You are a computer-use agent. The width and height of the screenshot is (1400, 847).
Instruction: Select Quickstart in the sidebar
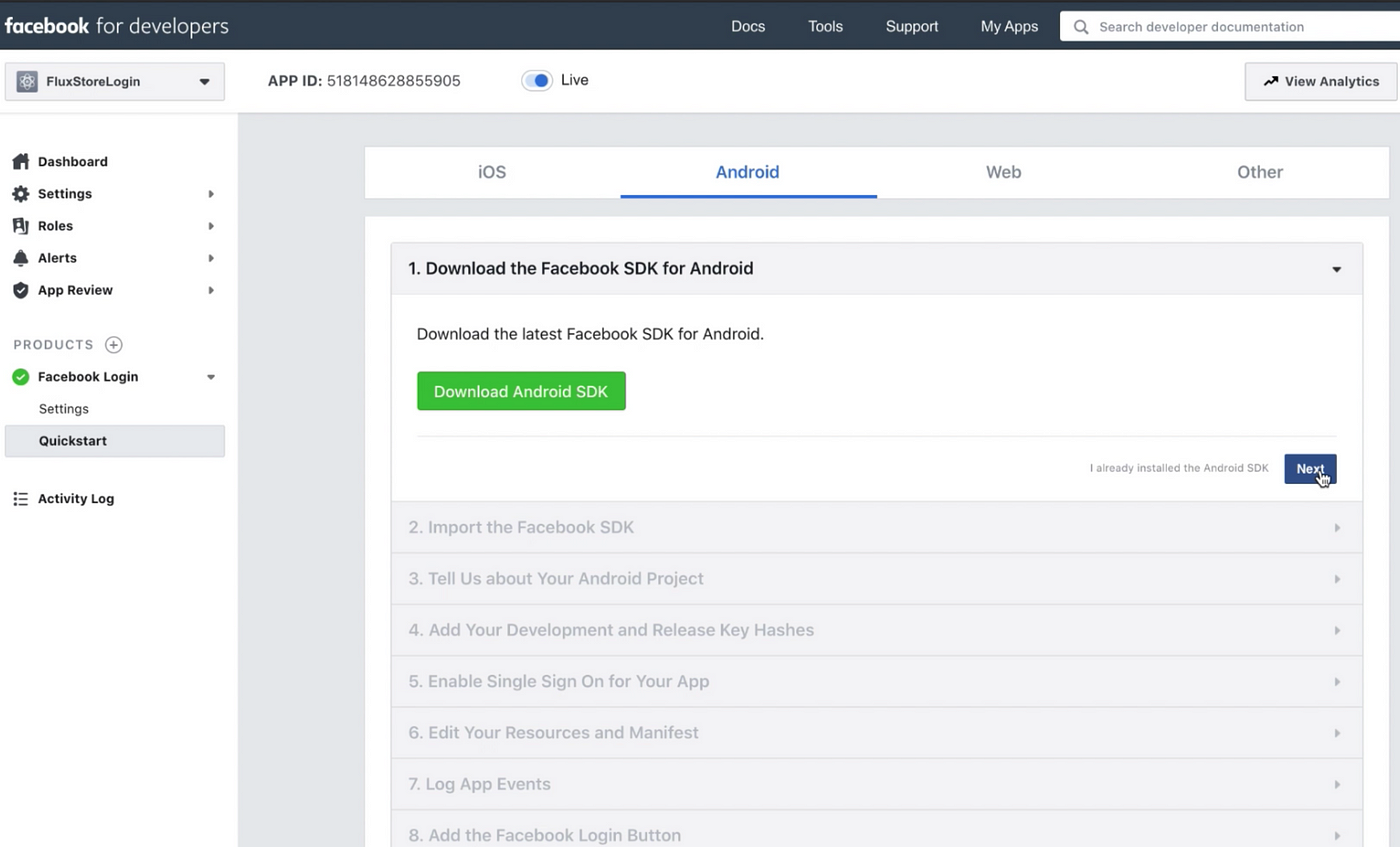coord(115,441)
